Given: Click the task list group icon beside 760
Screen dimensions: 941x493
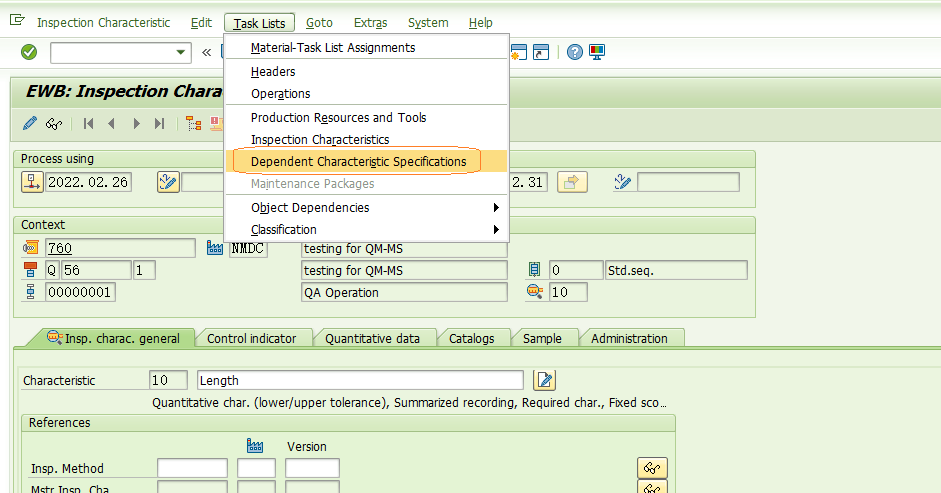Looking at the screenshot, I should click(31, 248).
